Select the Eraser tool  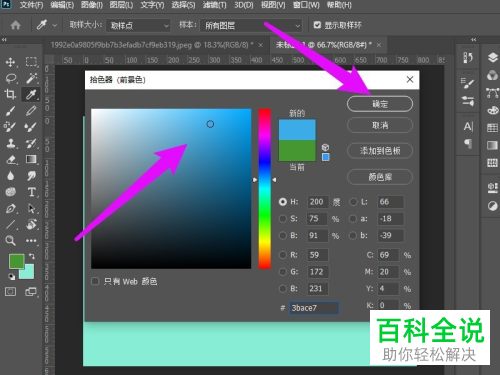coord(11,160)
